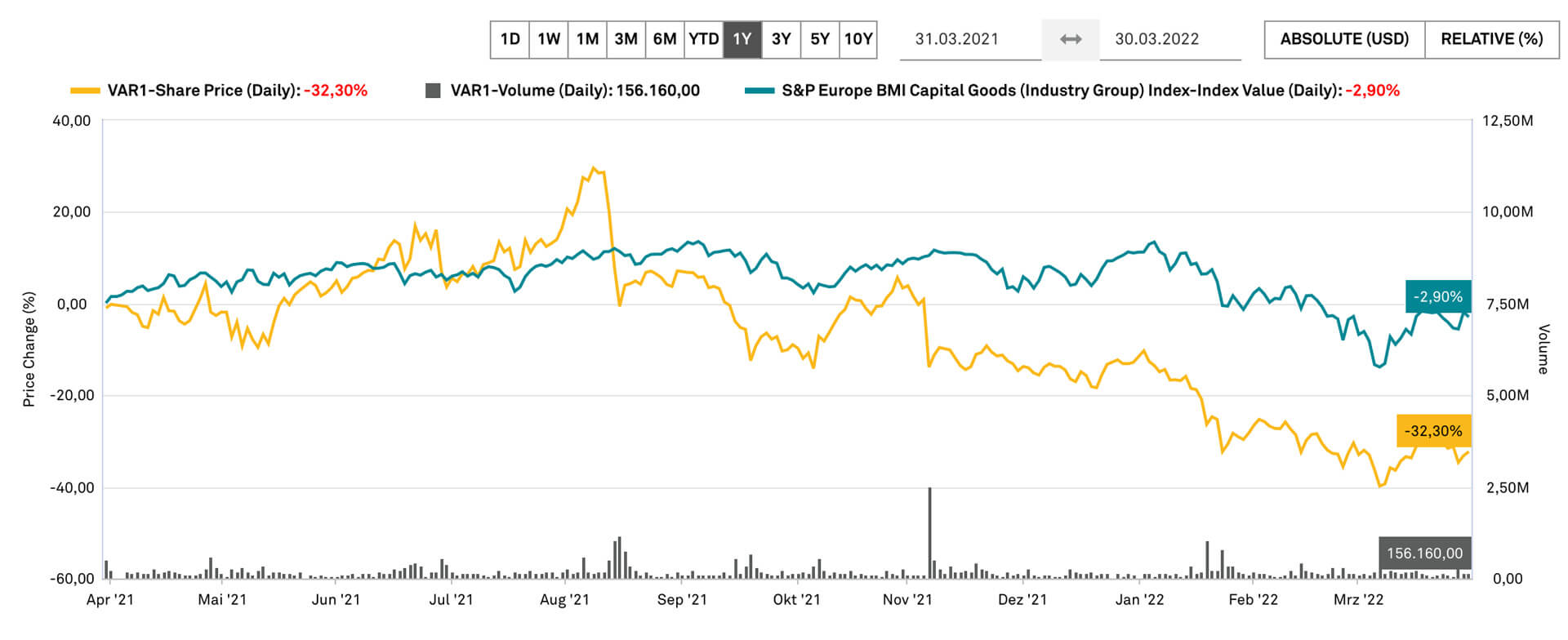Select the 3M range button
1568x640 pixels.
coord(626,39)
